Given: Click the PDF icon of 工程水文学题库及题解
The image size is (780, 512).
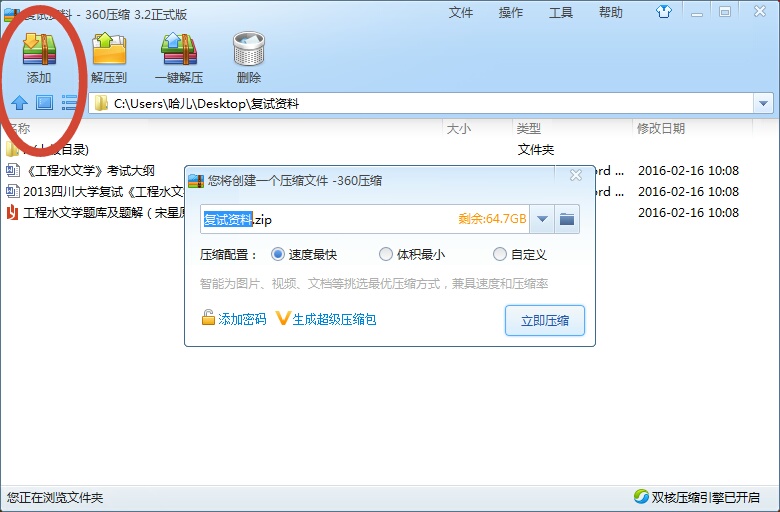Looking at the screenshot, I should point(12,212).
